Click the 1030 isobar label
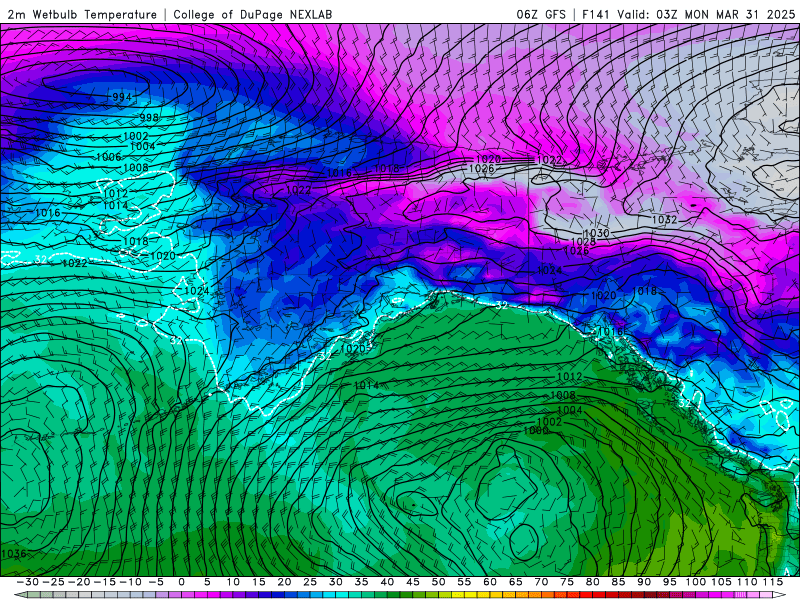 [x=596, y=233]
